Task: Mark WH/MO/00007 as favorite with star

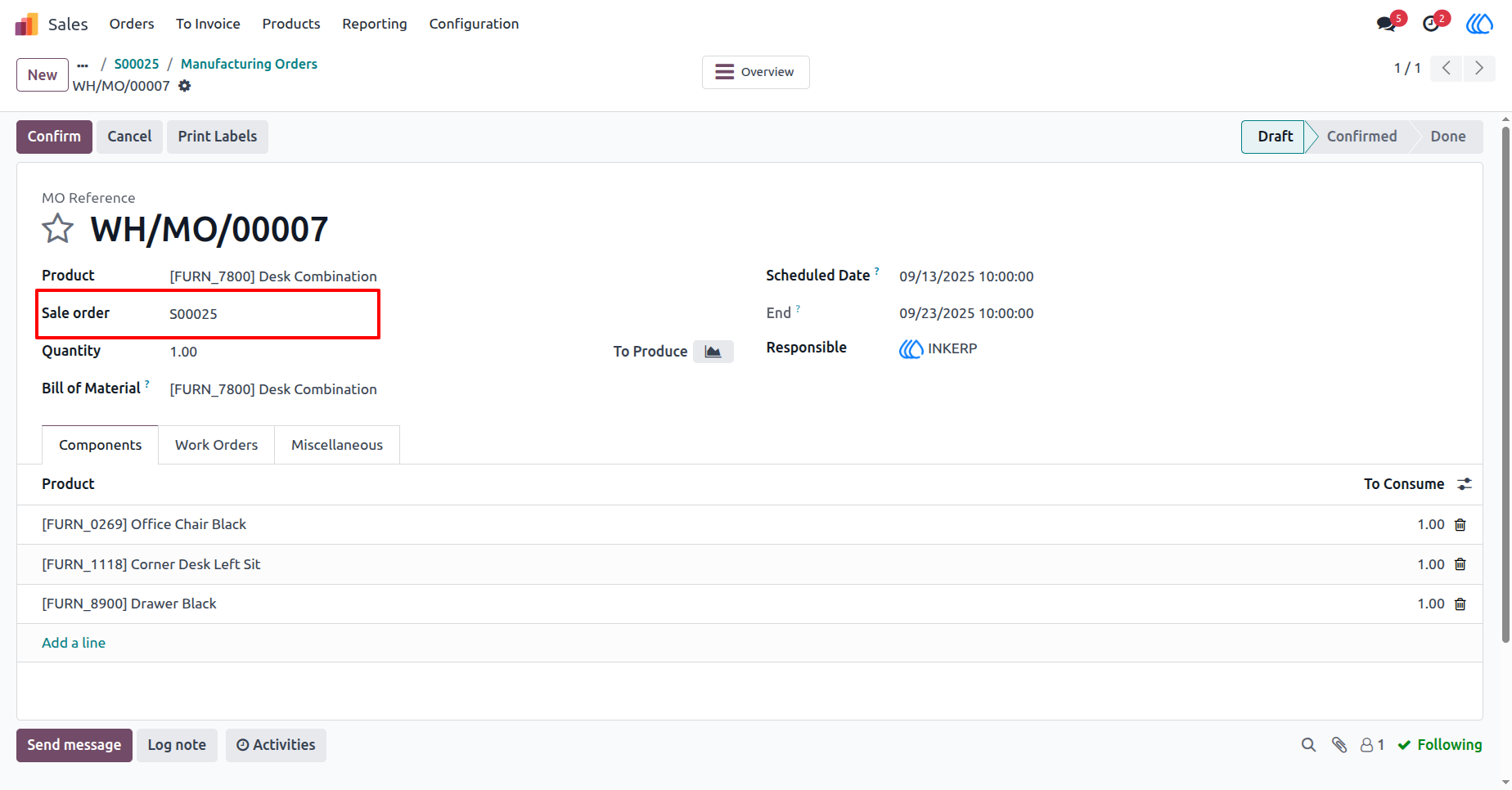Action: (x=57, y=229)
